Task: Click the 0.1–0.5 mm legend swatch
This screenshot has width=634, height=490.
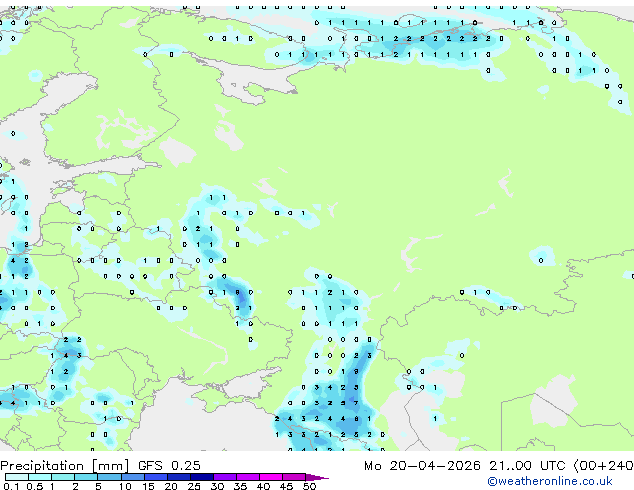Action: pyautogui.click(x=17, y=477)
